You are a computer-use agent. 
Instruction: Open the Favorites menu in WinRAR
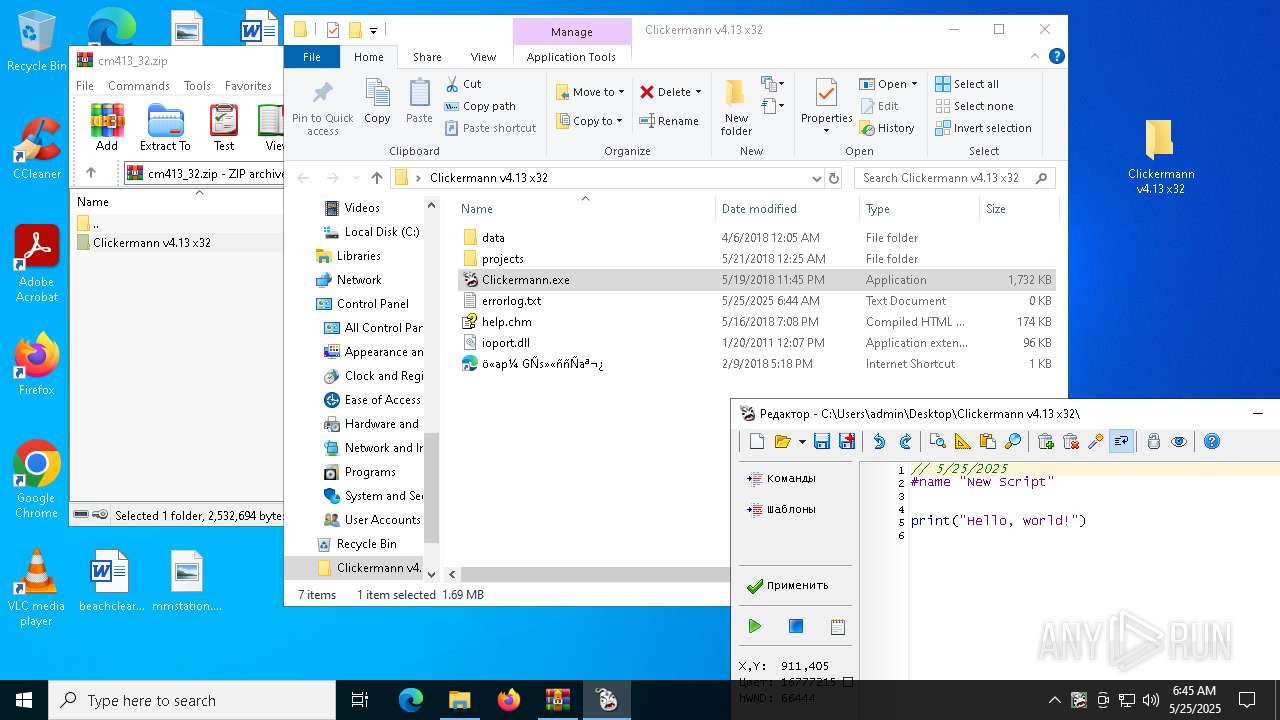point(248,86)
